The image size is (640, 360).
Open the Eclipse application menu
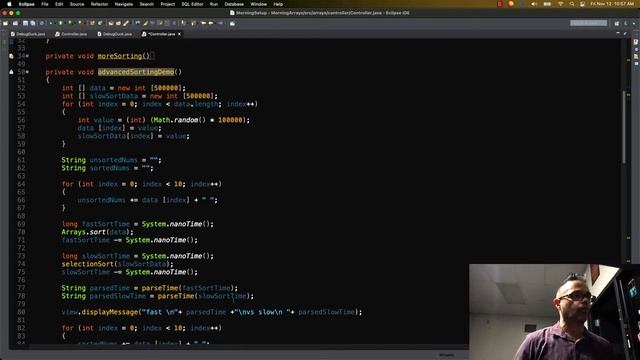pos(27,4)
